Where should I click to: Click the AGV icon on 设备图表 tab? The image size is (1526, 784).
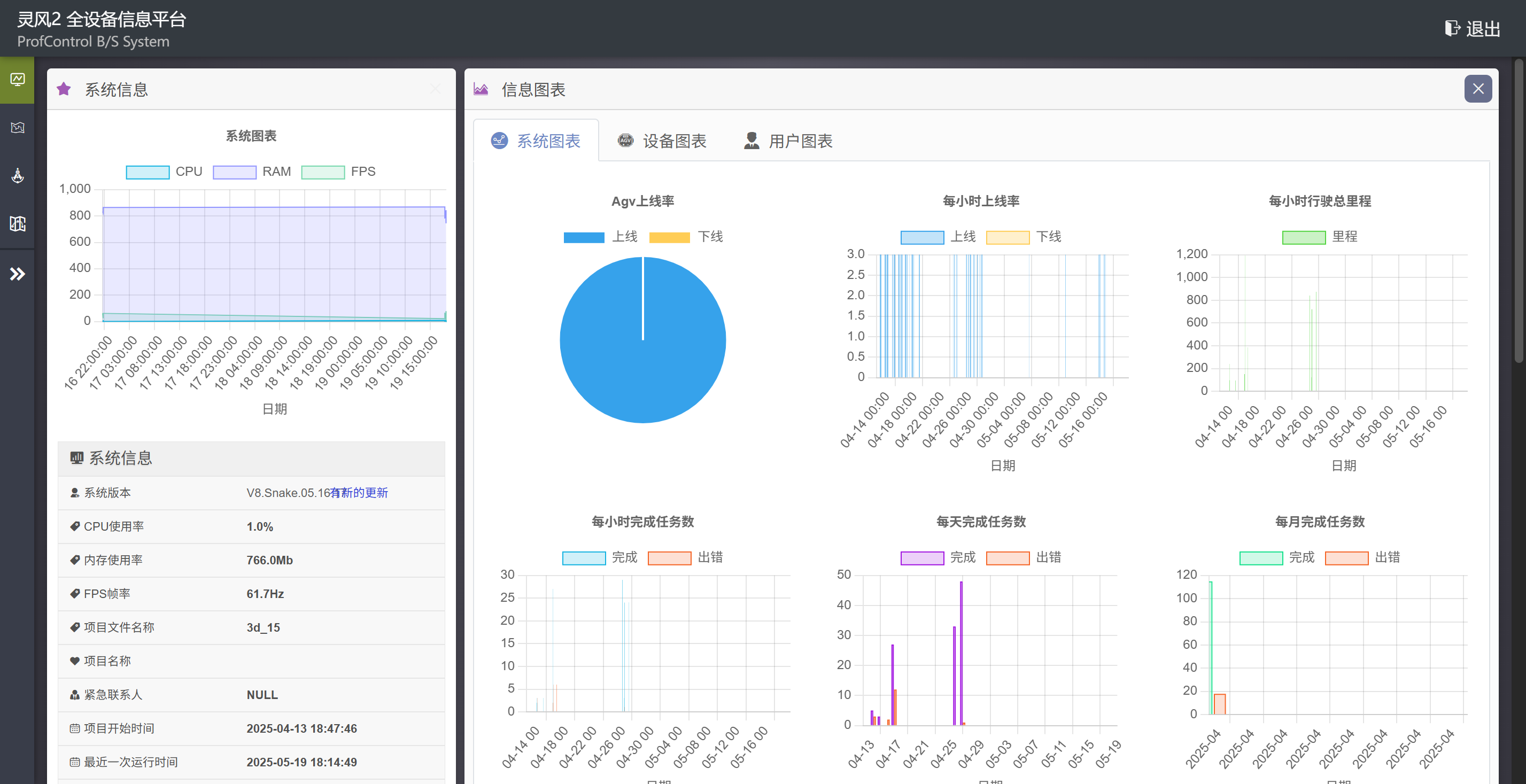click(x=624, y=141)
